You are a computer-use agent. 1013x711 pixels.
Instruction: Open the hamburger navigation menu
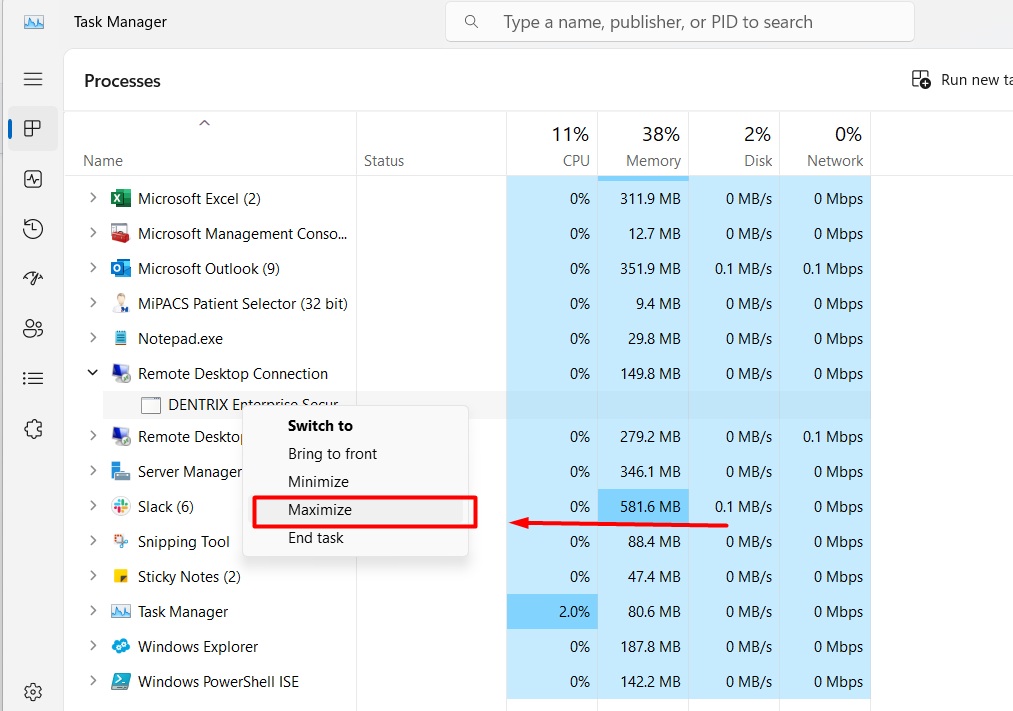coord(33,79)
